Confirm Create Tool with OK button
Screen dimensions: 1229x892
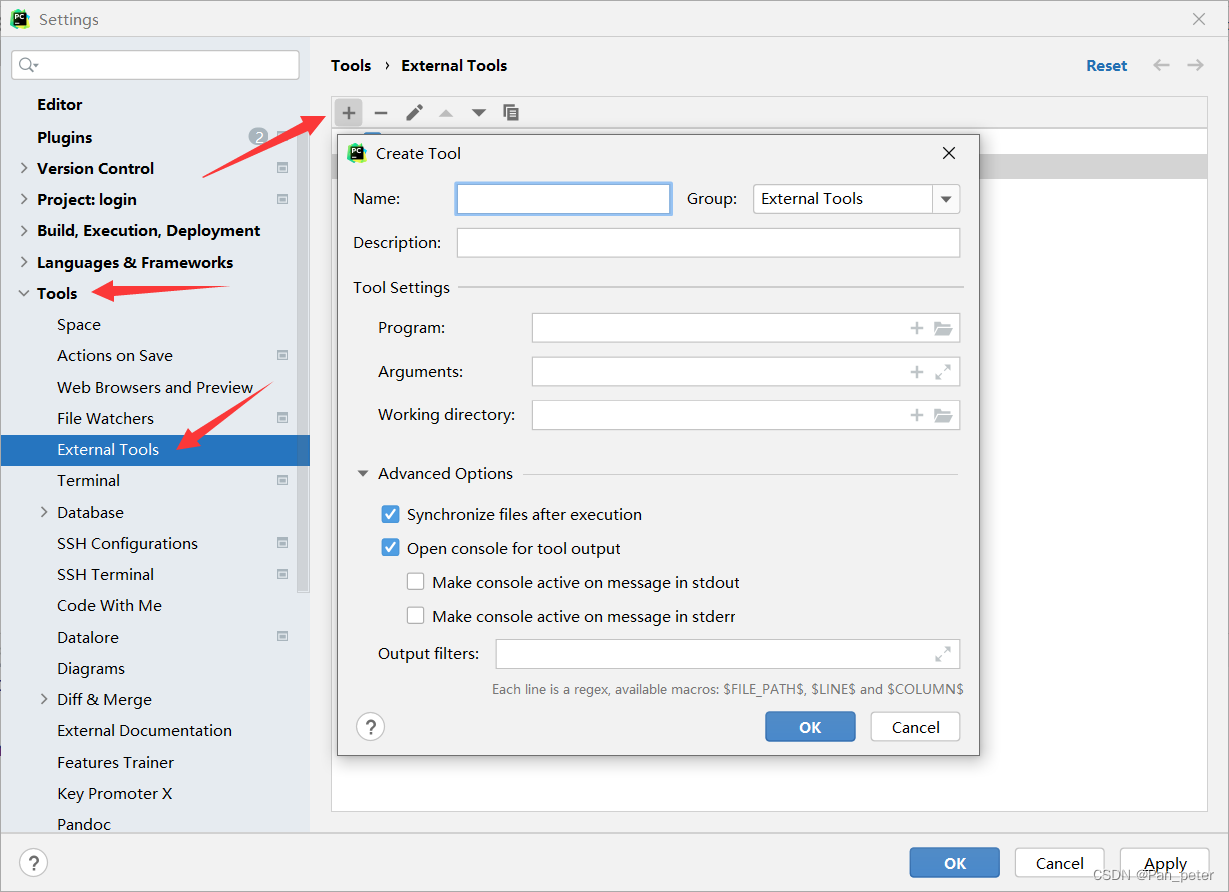click(810, 727)
